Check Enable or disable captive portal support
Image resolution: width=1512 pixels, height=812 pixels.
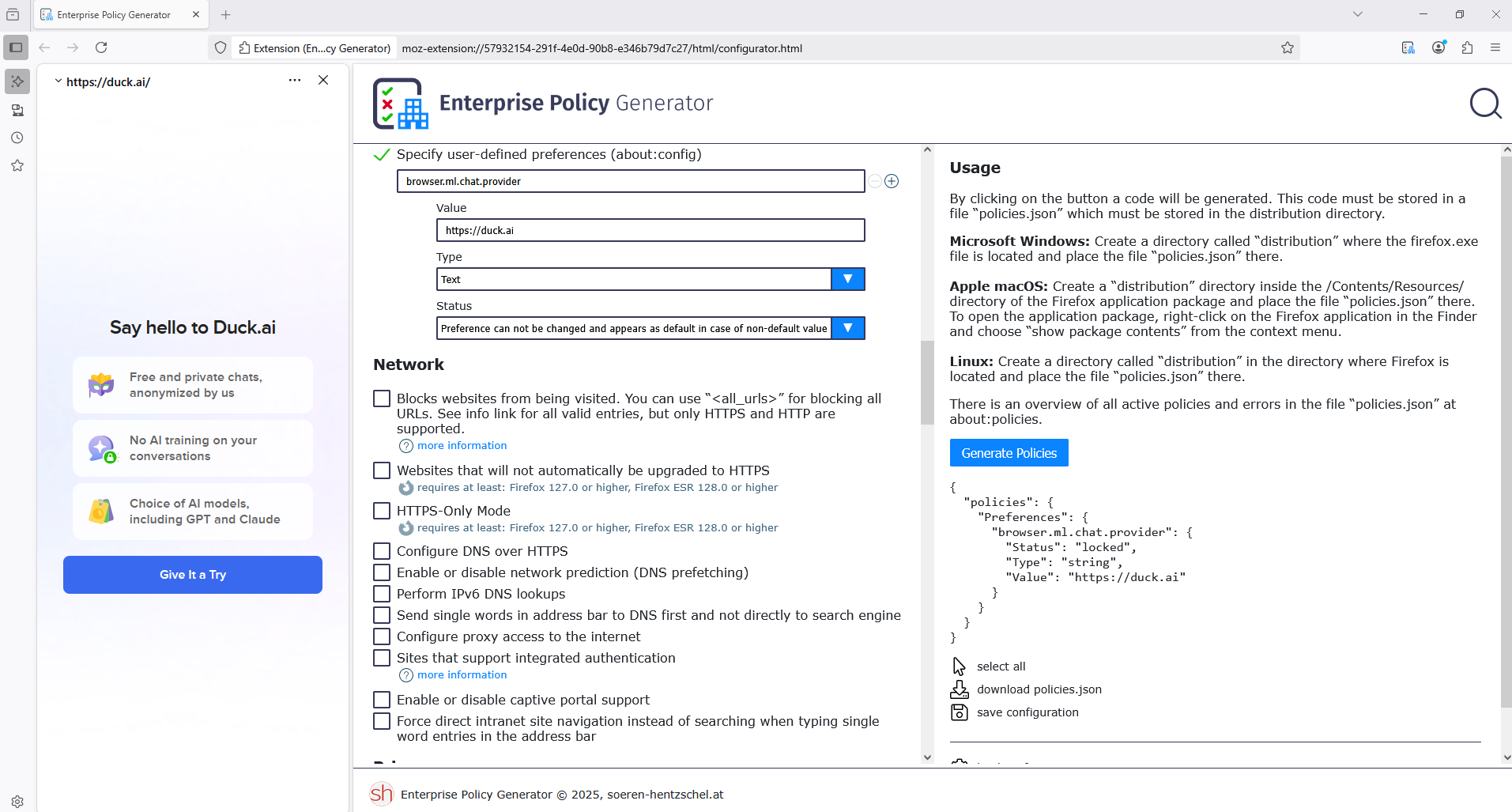click(382, 700)
